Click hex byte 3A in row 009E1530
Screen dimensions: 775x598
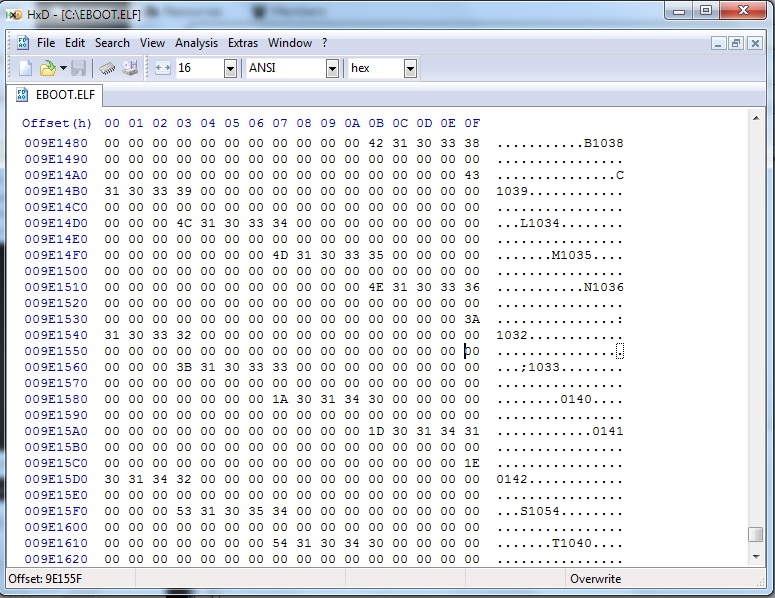pyautogui.click(x=472, y=319)
